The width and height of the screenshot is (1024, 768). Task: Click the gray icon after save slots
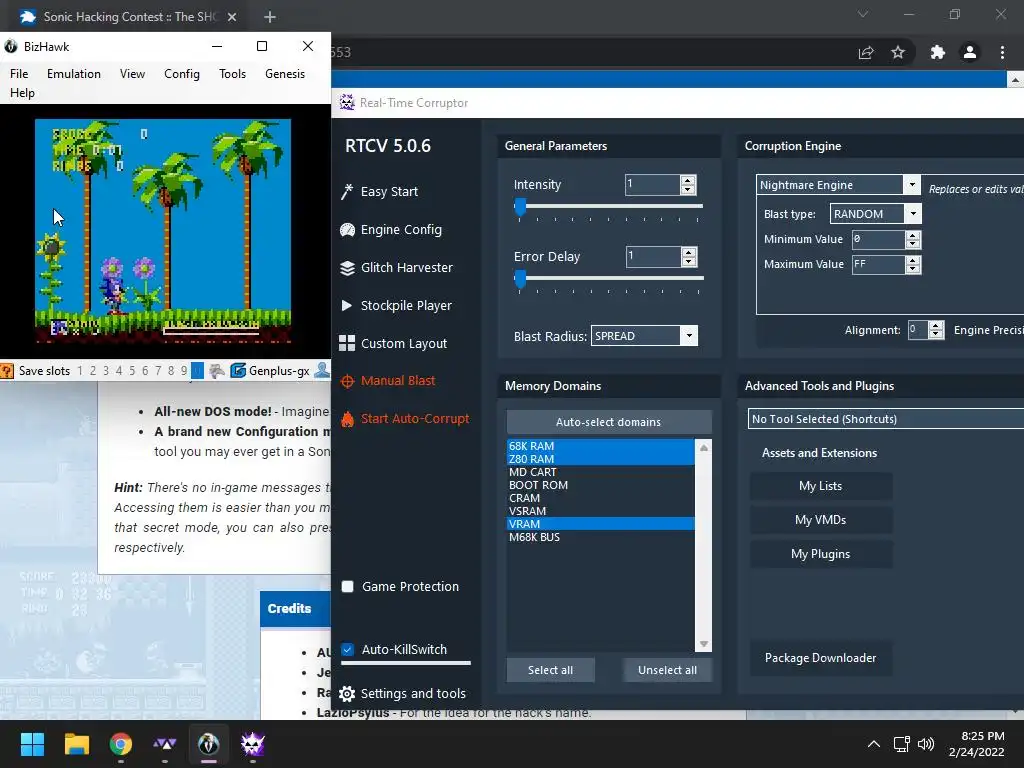tap(217, 371)
